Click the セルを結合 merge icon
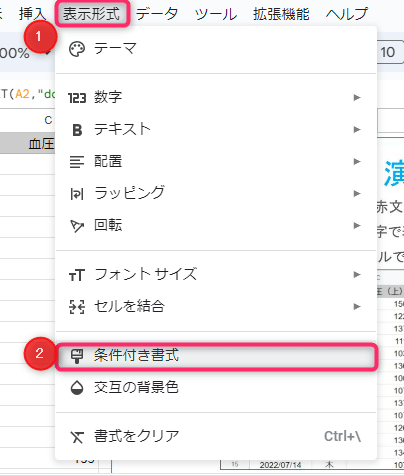This screenshot has height=476, width=404. (x=77, y=307)
